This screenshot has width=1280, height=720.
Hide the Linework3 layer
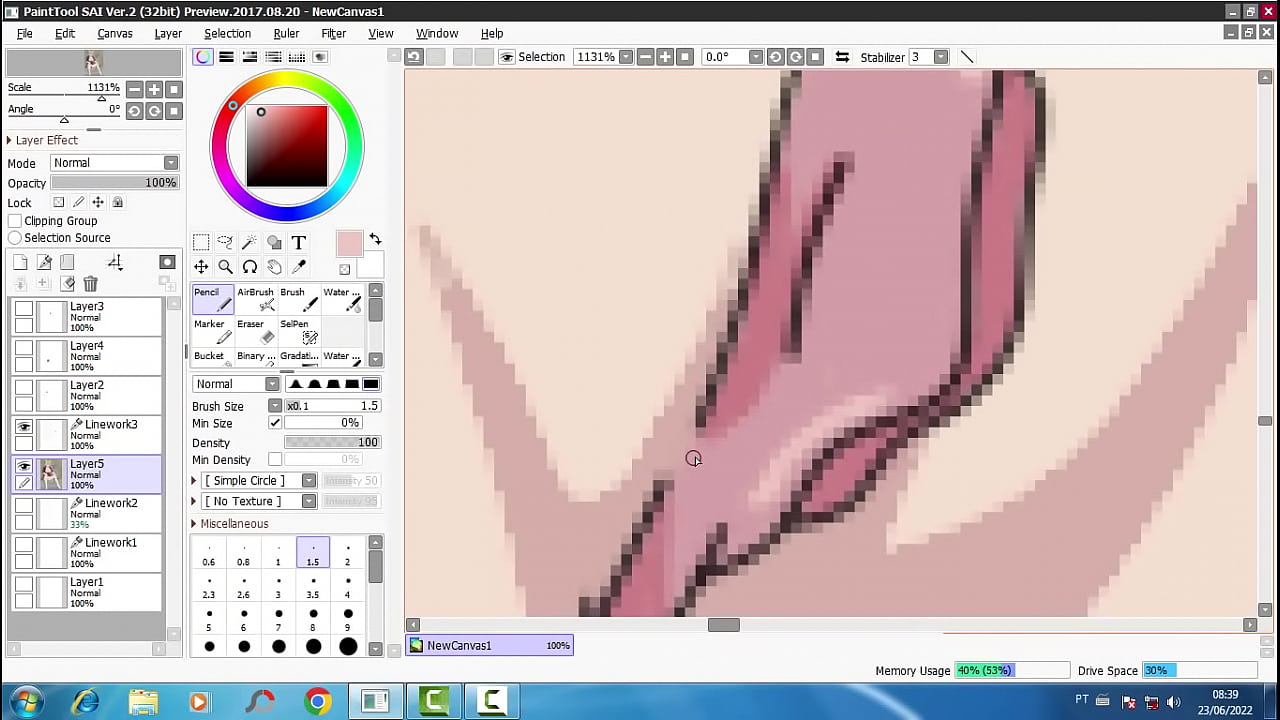click(x=23, y=424)
